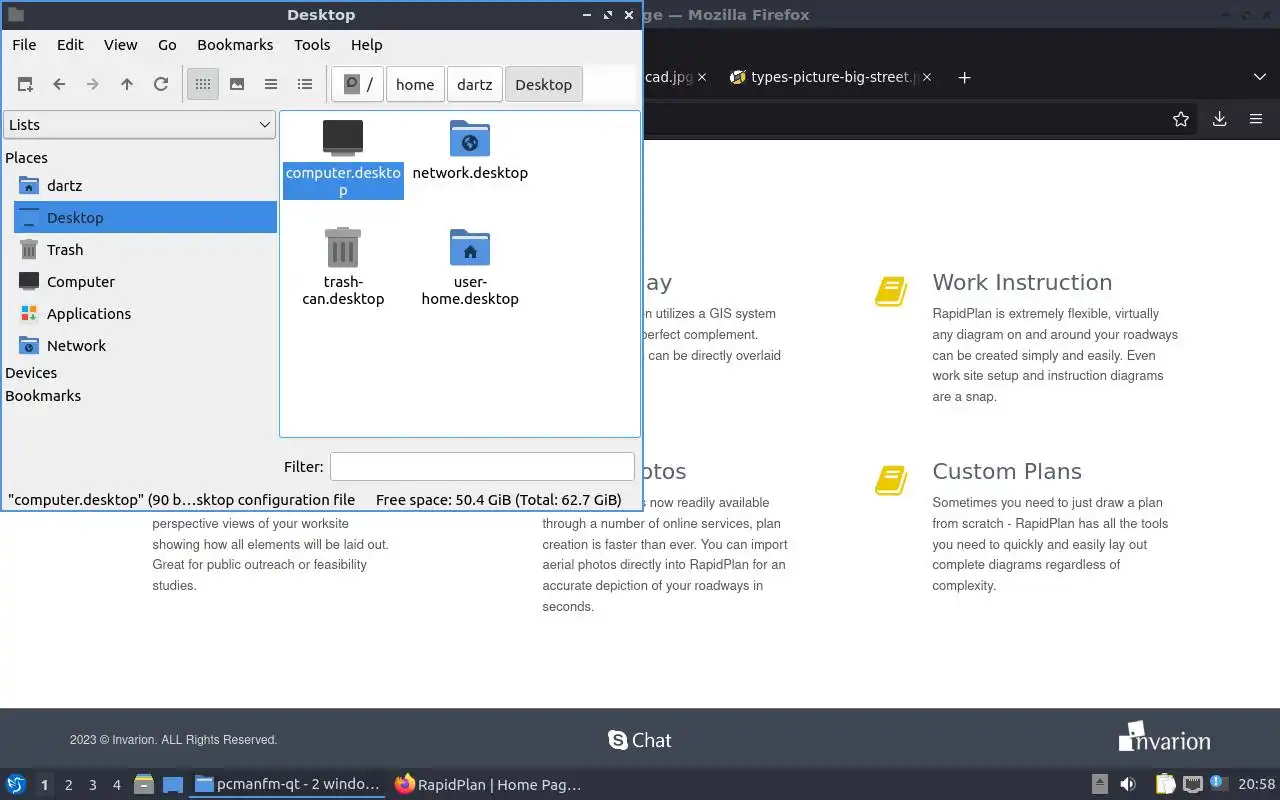Click the free space status text

click(x=498, y=500)
